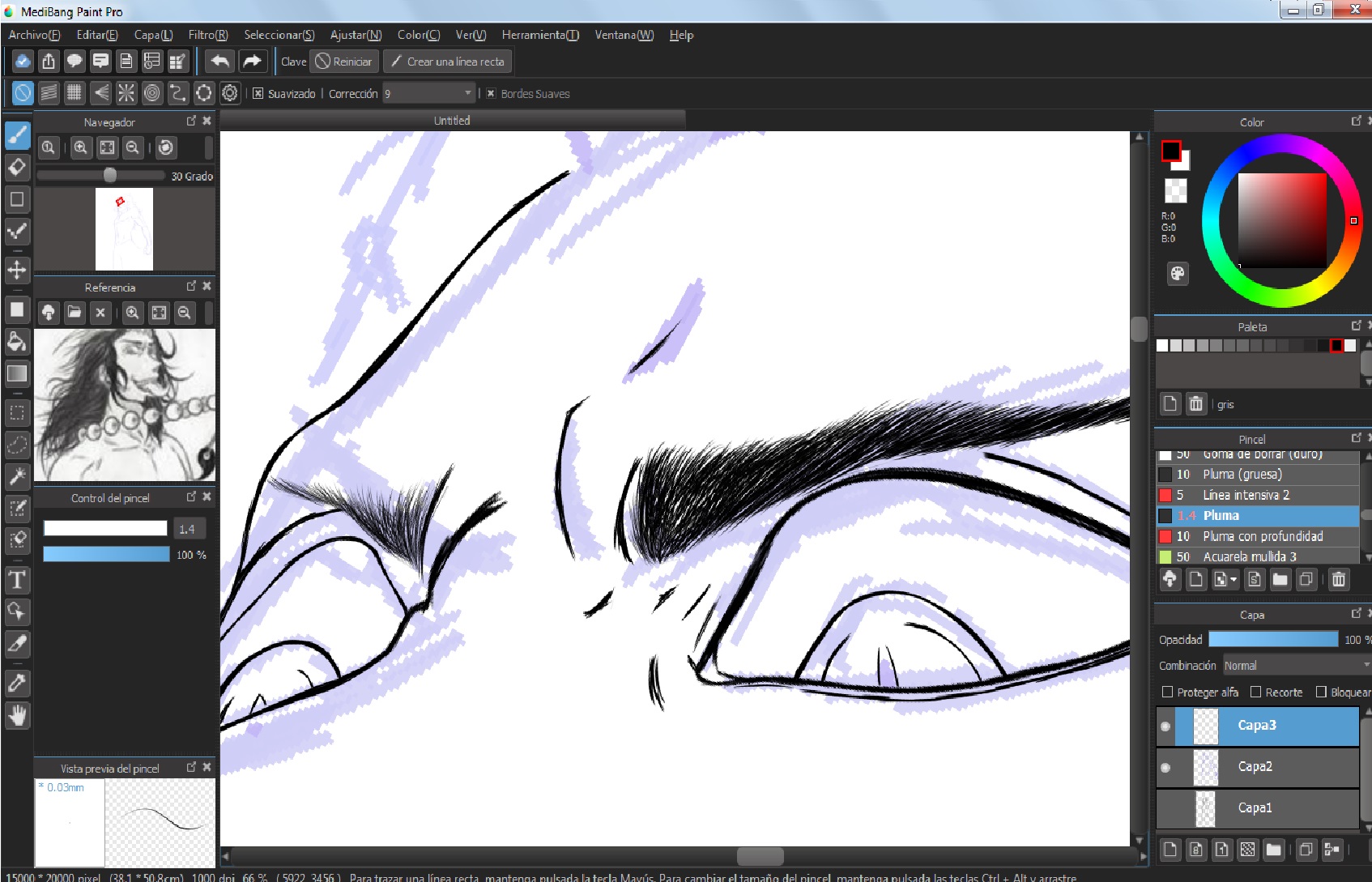Open the color palette icon in Color panel
Image resolution: width=1372 pixels, height=882 pixels.
pos(1178,274)
